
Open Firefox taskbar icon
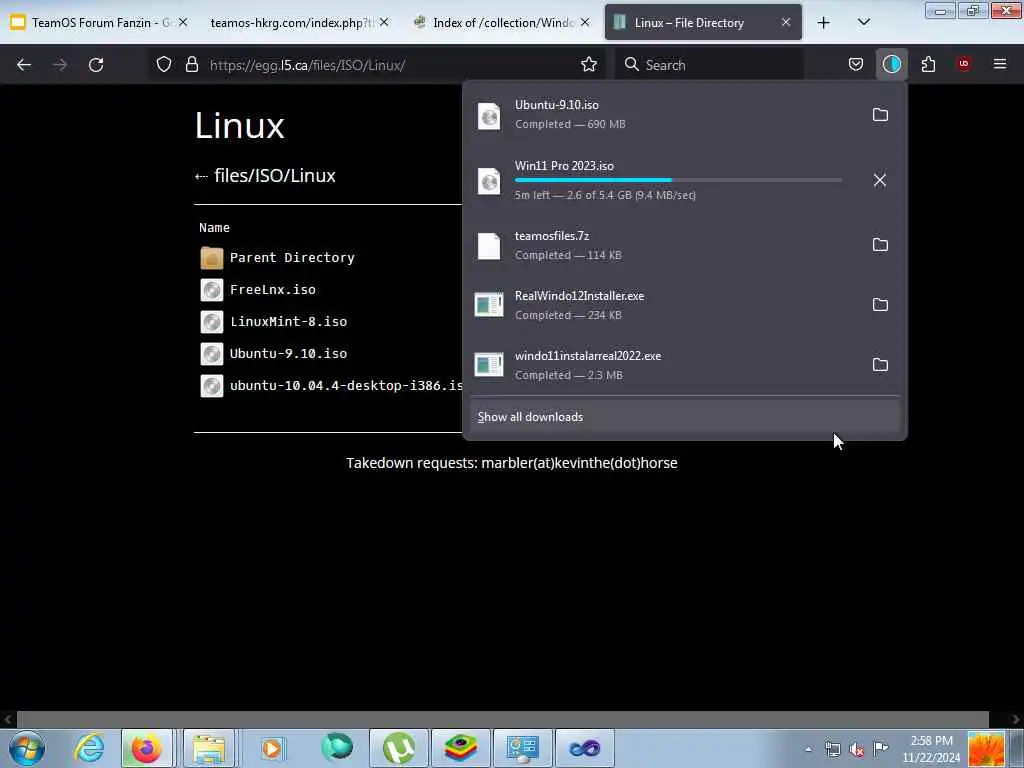click(147, 748)
